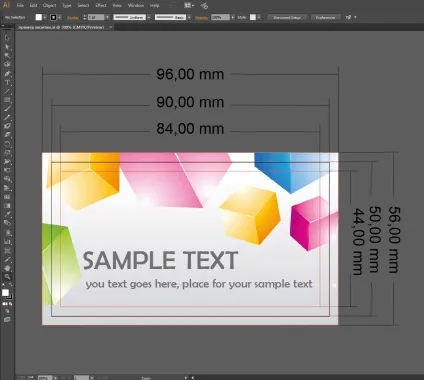
Task: Click the stroke weight field
Action: [x=96, y=17]
